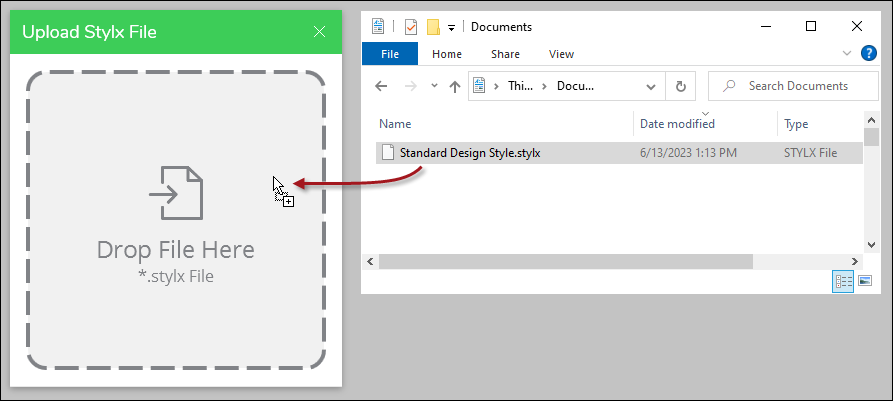Expand the ribbon with chevron
Image resolution: width=893 pixels, height=401 pixels.
pyautogui.click(x=846, y=54)
